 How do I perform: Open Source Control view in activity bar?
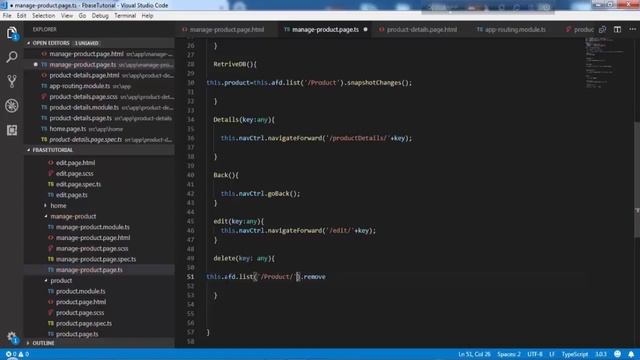(12, 81)
